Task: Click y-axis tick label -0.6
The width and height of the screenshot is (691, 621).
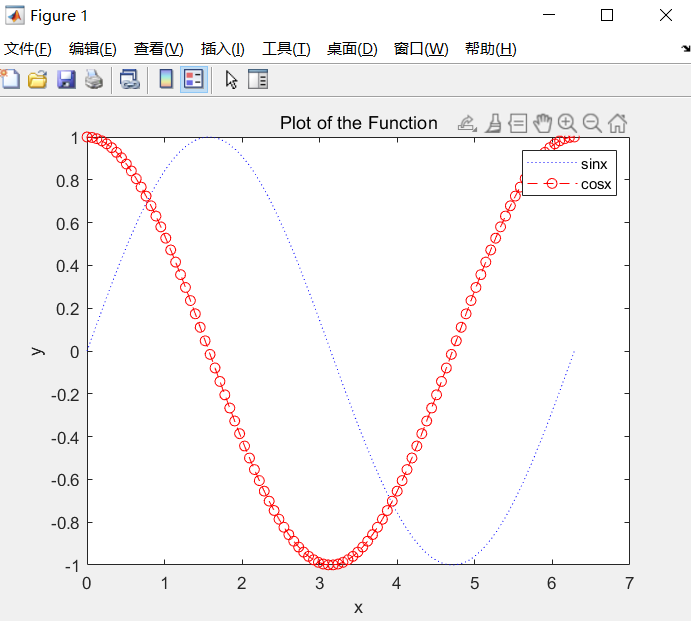Action: tap(65, 480)
